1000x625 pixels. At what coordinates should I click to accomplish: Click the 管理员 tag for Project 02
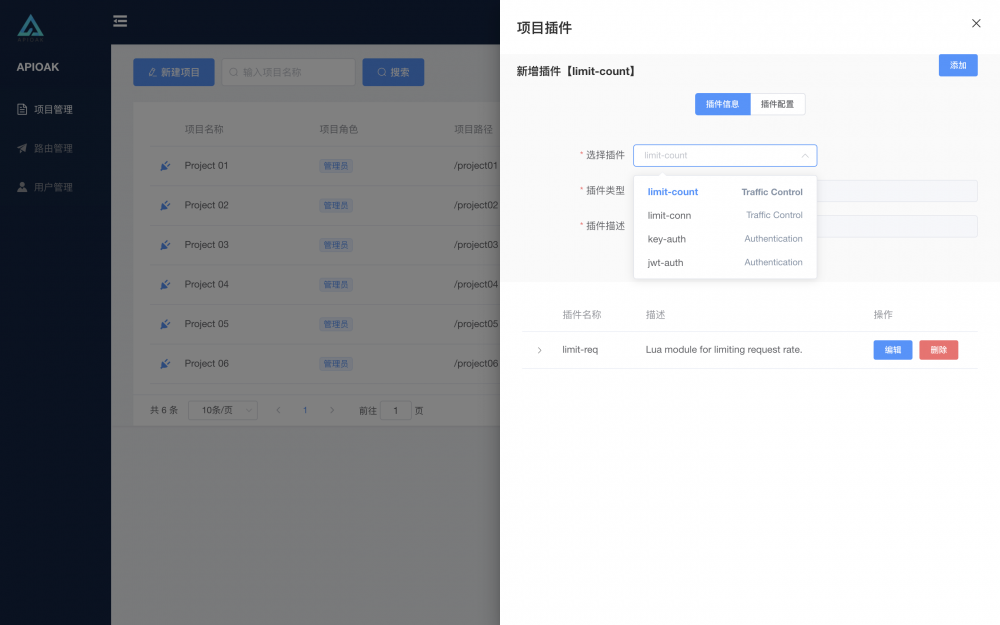pos(335,205)
